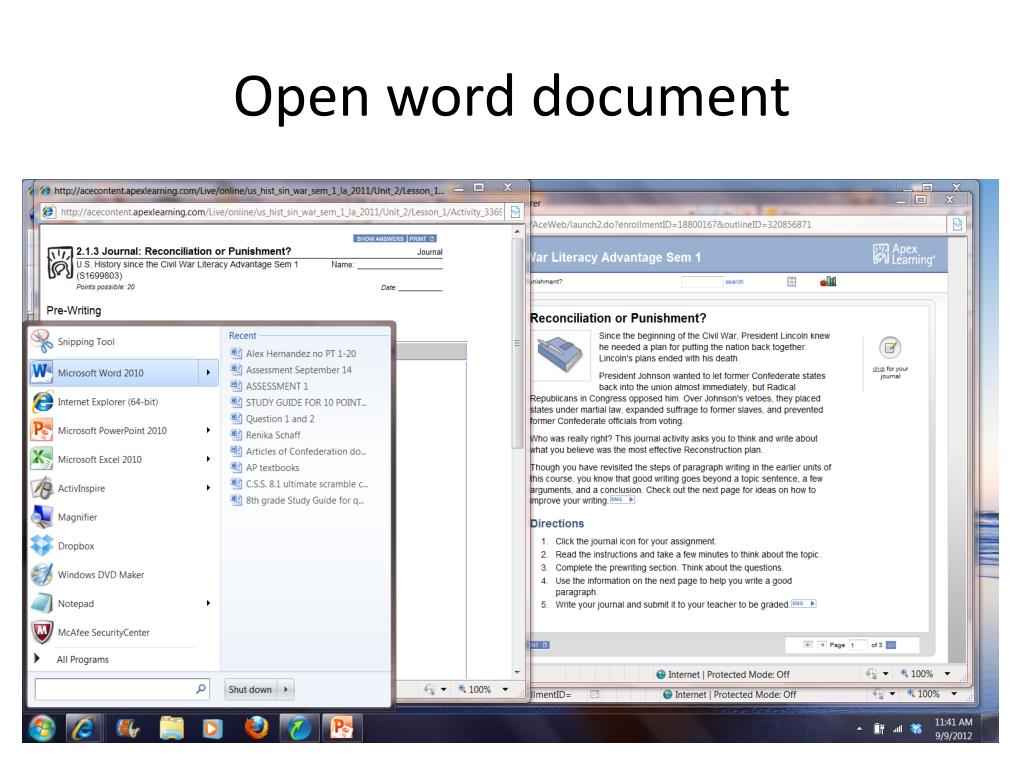Open Apex window zoom 100% dropdown
1024x768 pixels.
947,673
